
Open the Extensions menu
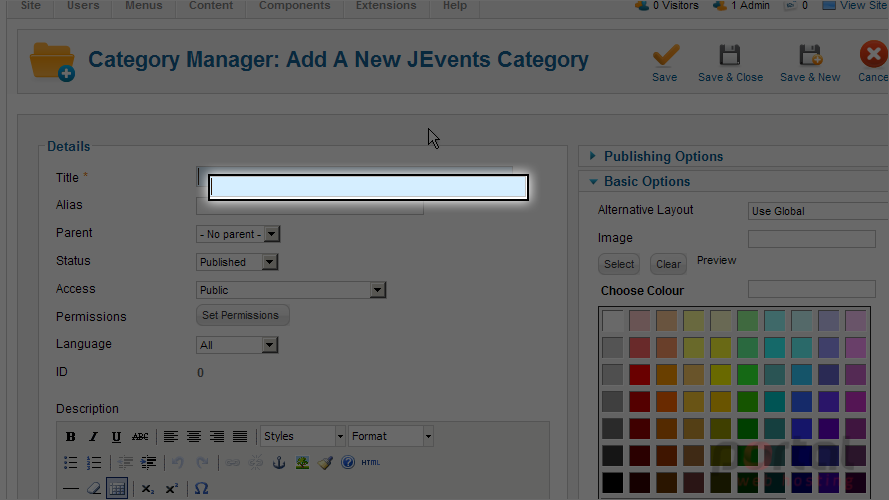click(x=386, y=6)
